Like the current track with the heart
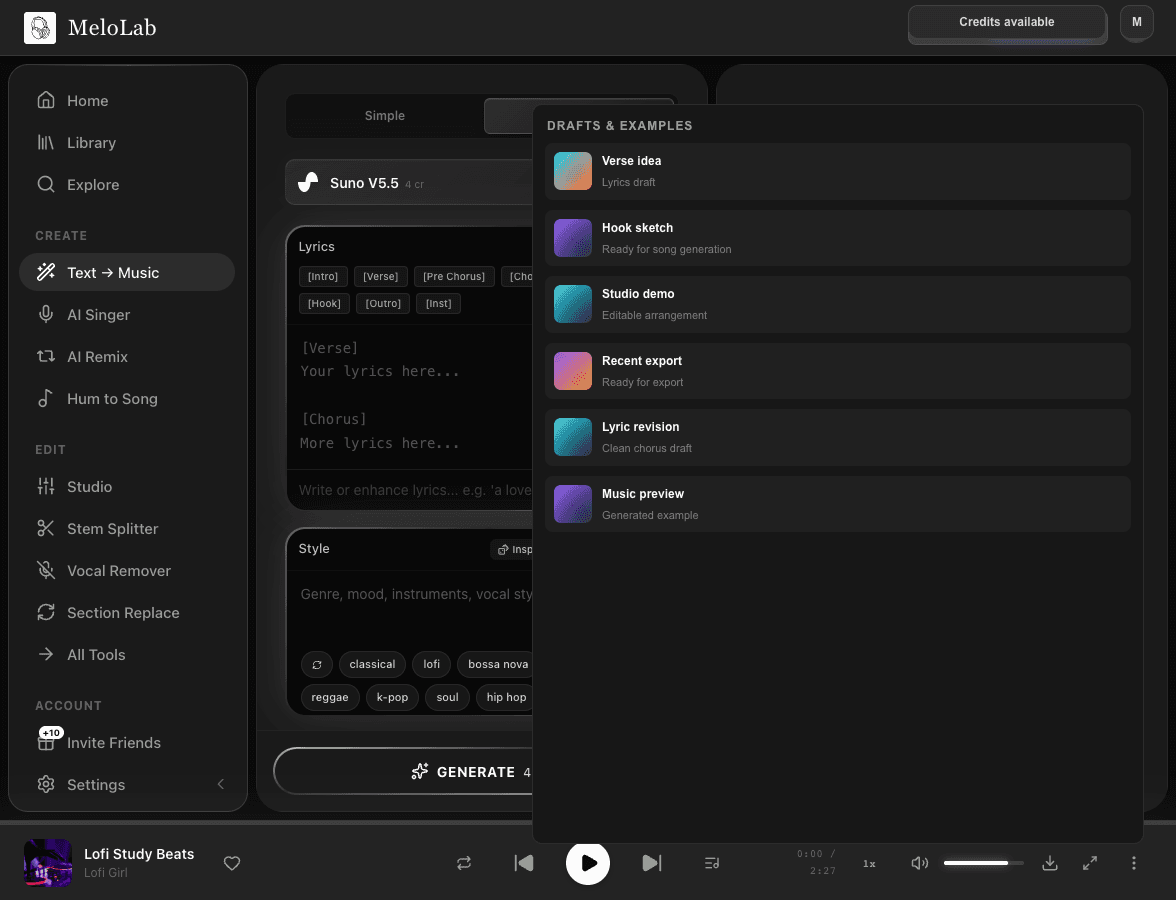 pyautogui.click(x=232, y=863)
